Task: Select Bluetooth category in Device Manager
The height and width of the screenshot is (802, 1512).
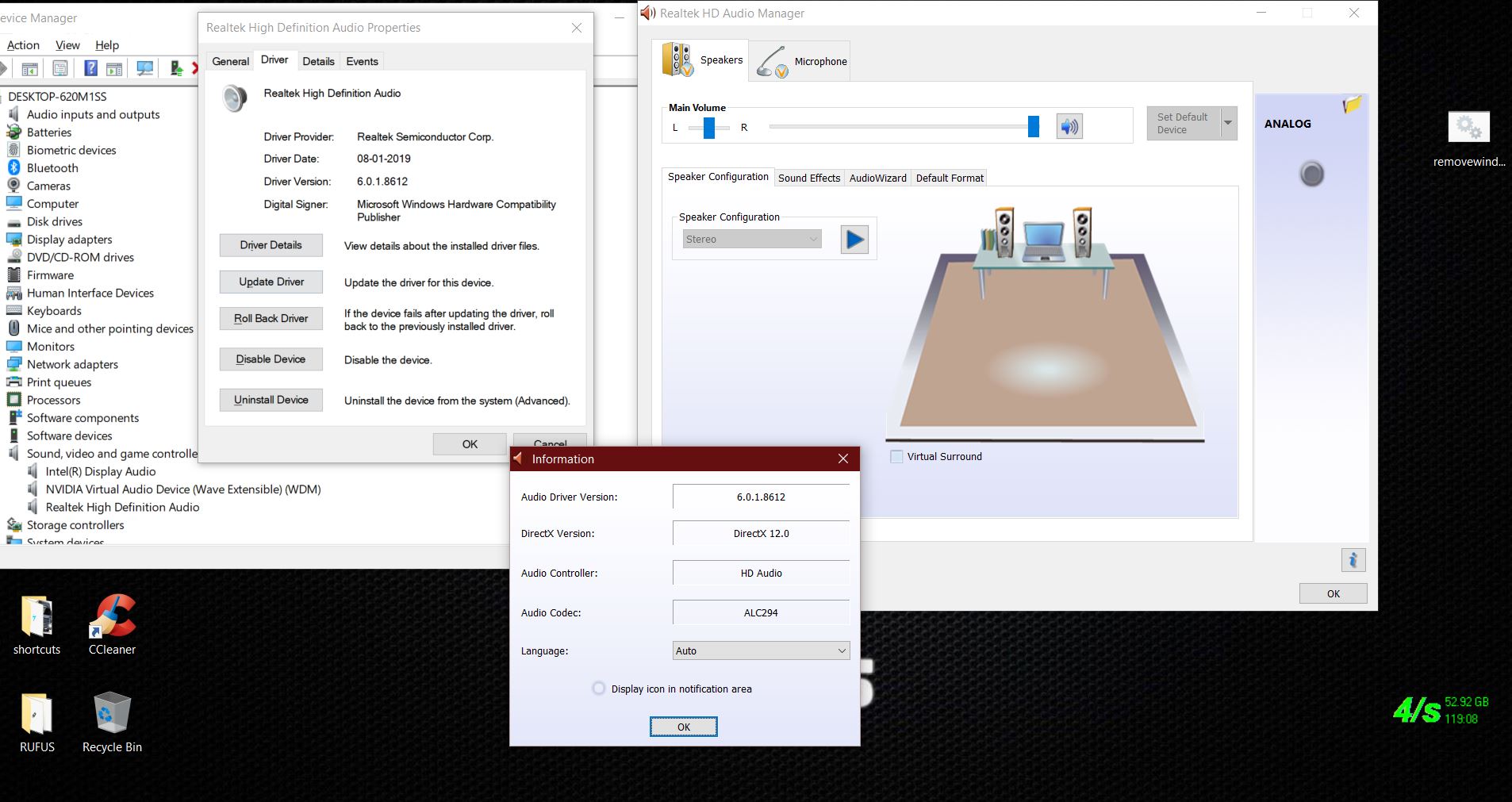Action: coord(52,168)
